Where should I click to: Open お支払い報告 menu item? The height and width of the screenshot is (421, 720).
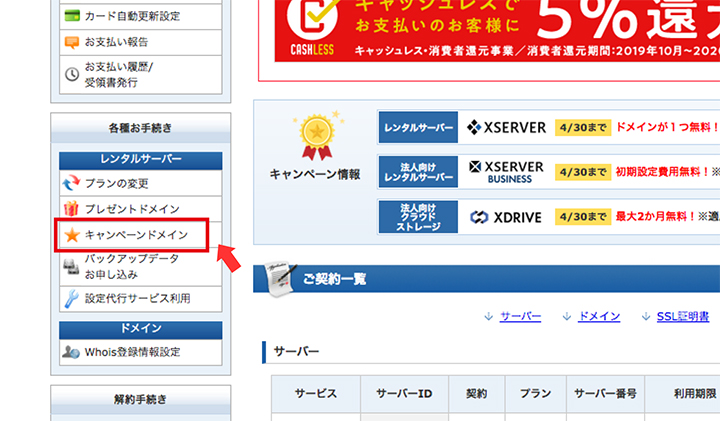pyautogui.click(x=141, y=42)
